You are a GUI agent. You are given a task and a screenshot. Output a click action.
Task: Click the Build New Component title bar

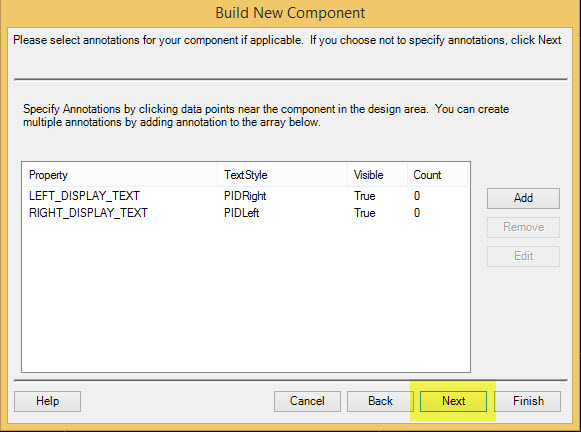click(x=290, y=13)
